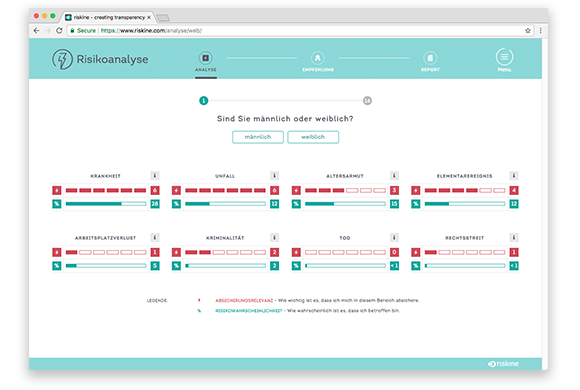Choose the männlich answer button

pyautogui.click(x=258, y=137)
